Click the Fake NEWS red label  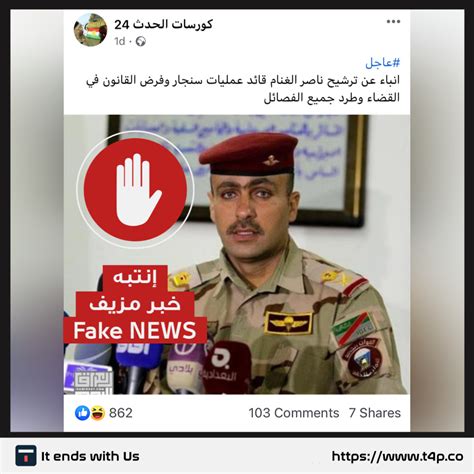tap(135, 331)
